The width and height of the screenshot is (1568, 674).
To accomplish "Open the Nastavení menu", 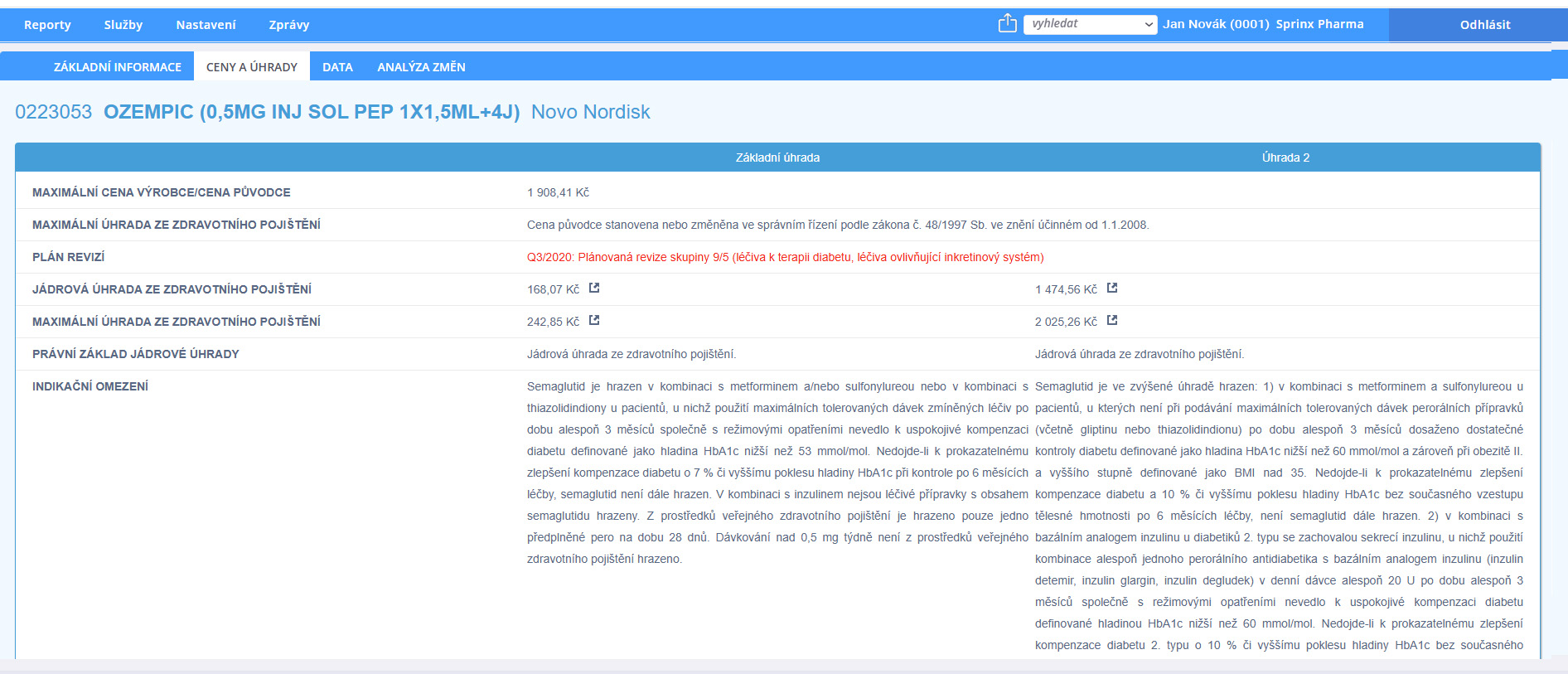I will (x=206, y=25).
